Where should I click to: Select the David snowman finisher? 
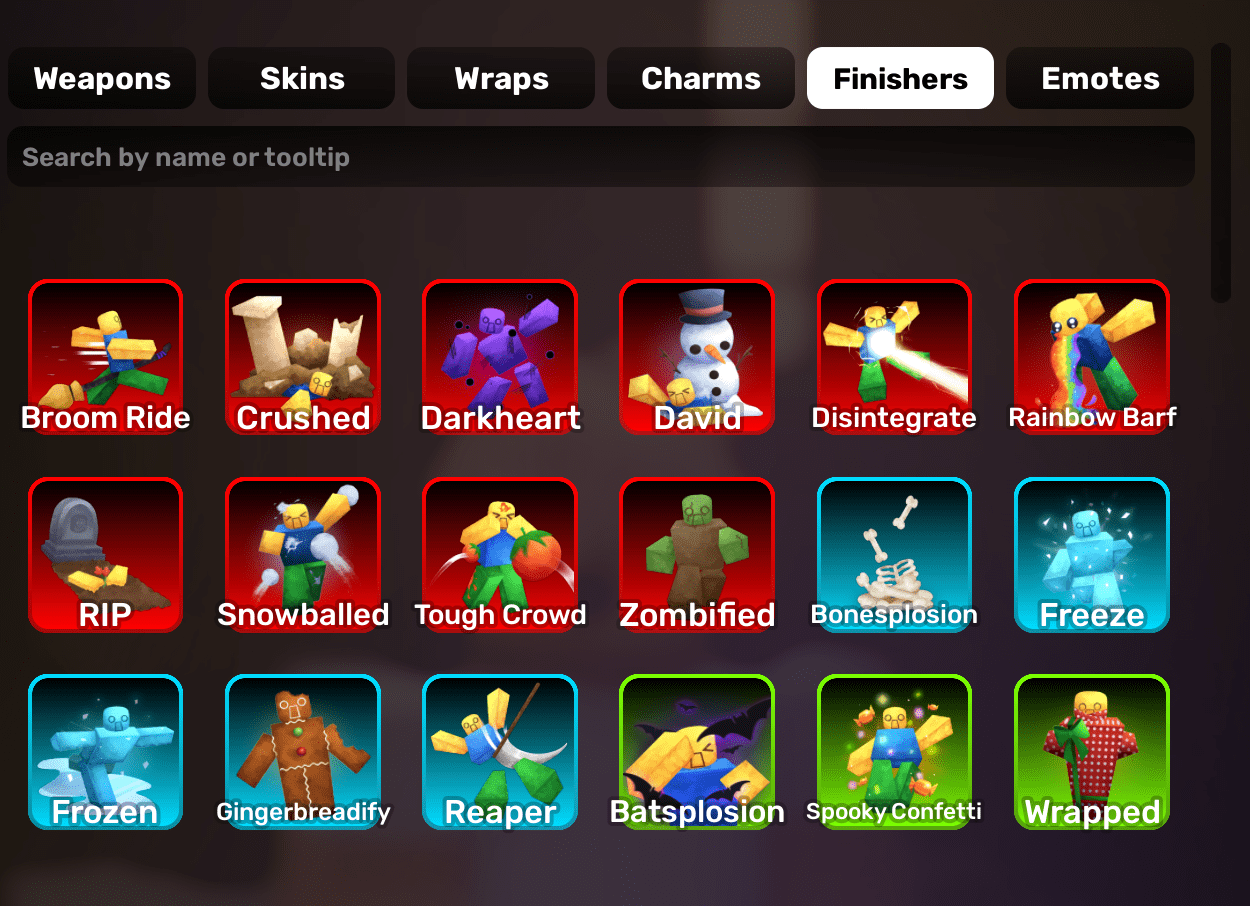point(697,357)
